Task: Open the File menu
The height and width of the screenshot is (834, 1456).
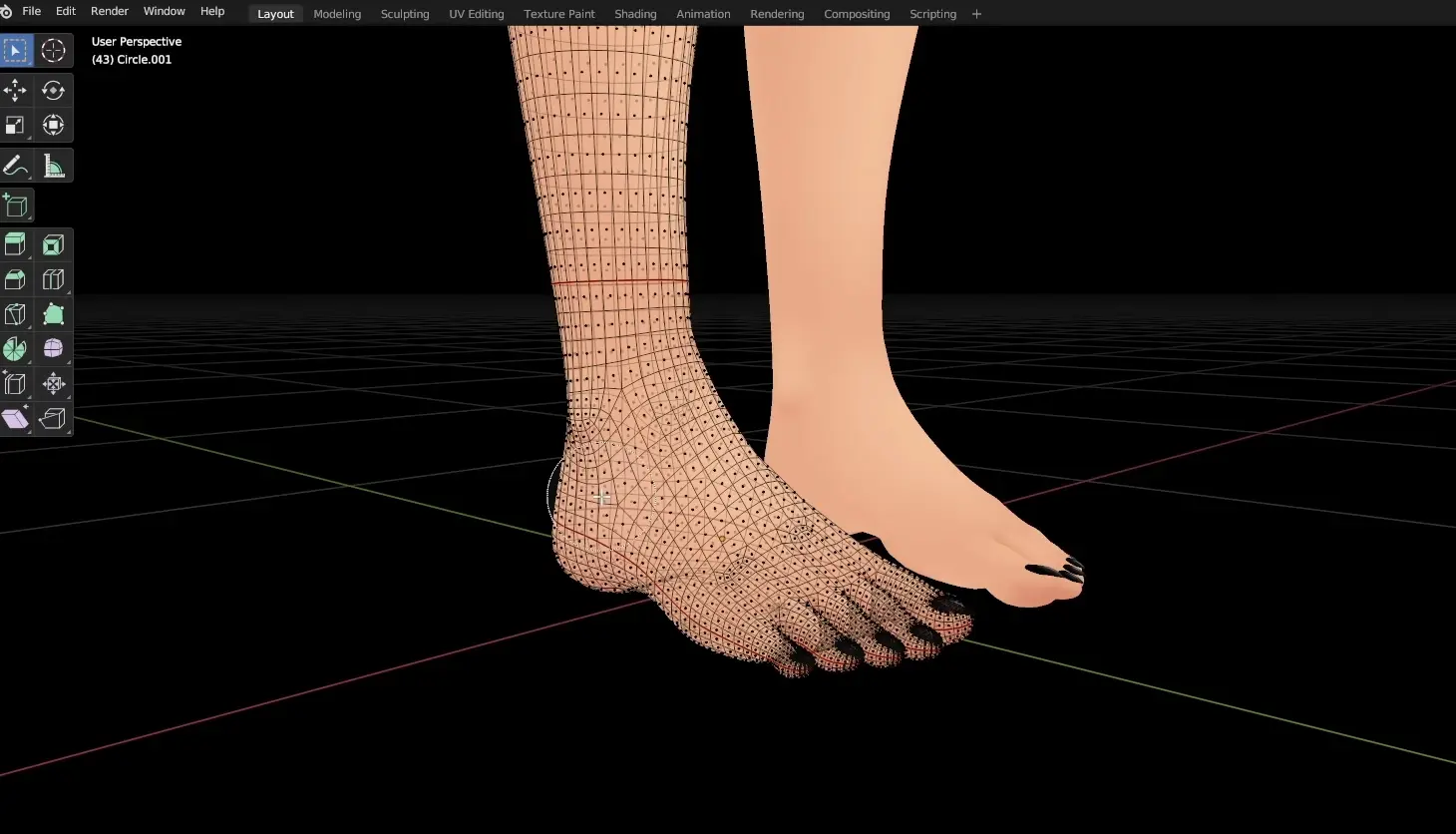Action: point(32,11)
